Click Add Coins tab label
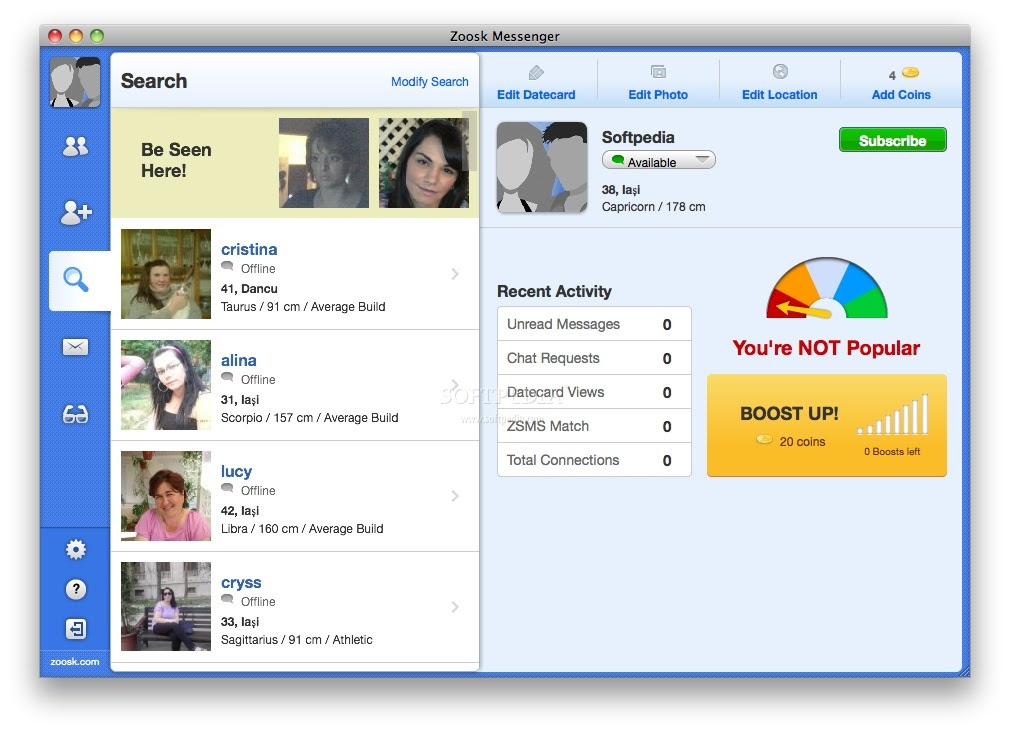The width and height of the screenshot is (1010, 732). [x=900, y=95]
